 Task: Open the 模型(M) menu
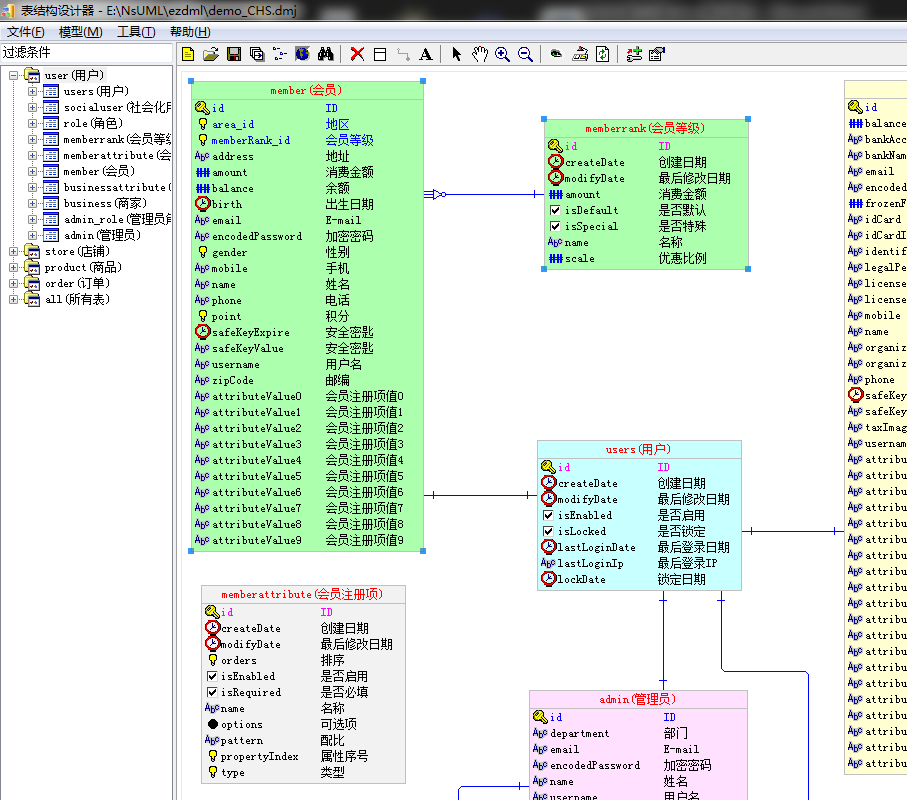coord(80,31)
